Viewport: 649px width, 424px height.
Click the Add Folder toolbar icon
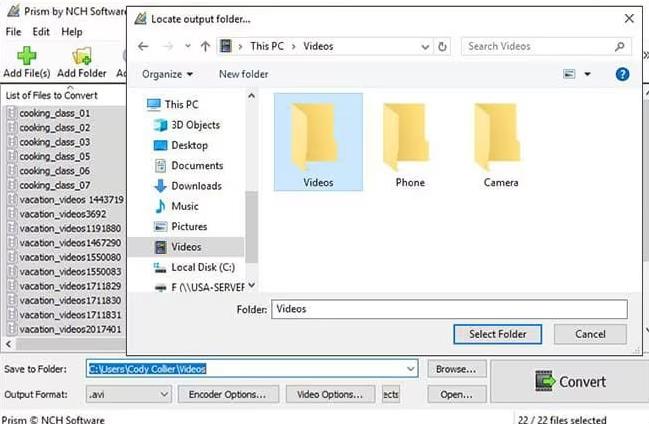coord(82,56)
